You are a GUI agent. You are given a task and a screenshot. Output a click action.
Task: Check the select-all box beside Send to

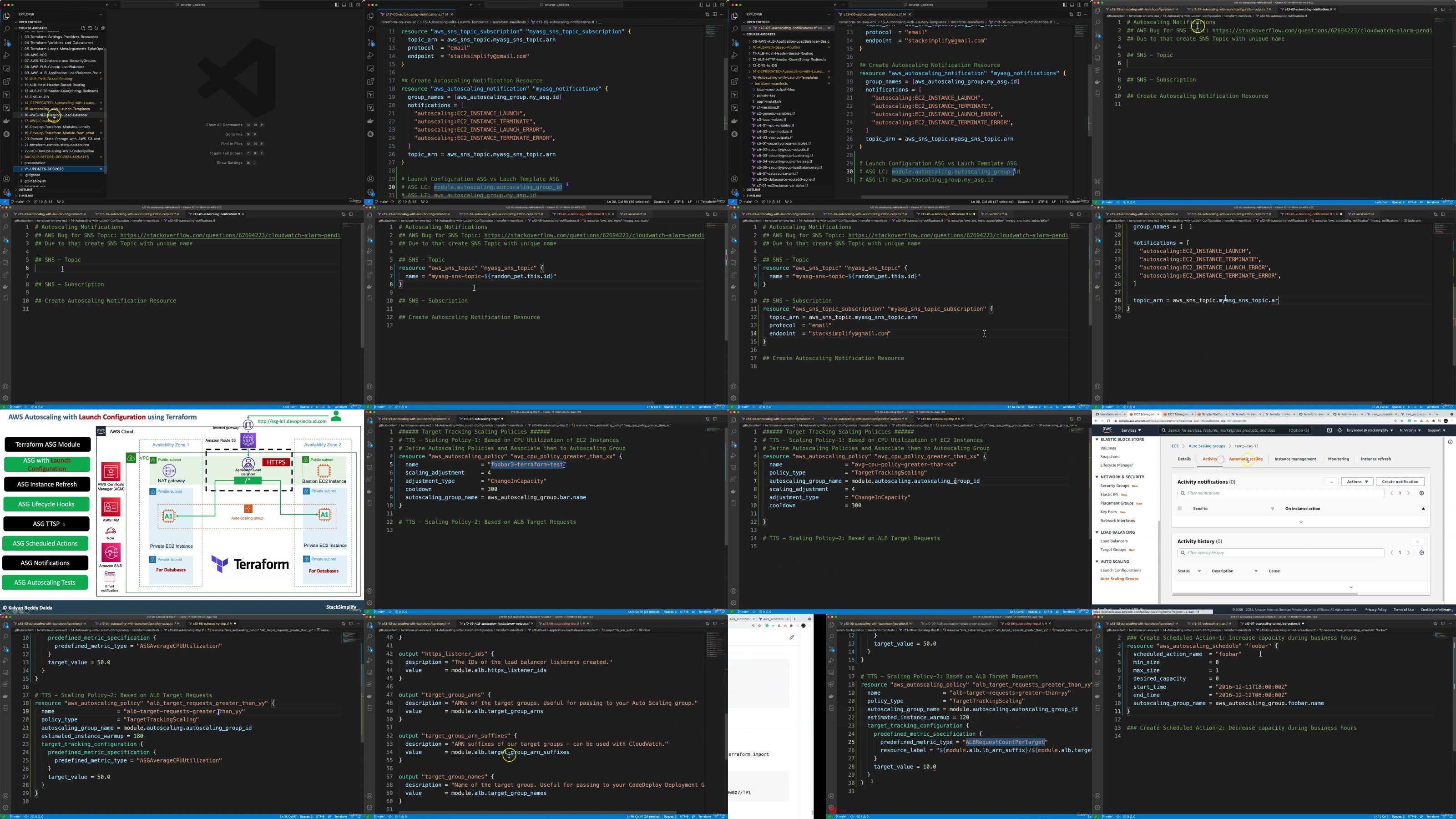point(1180,508)
